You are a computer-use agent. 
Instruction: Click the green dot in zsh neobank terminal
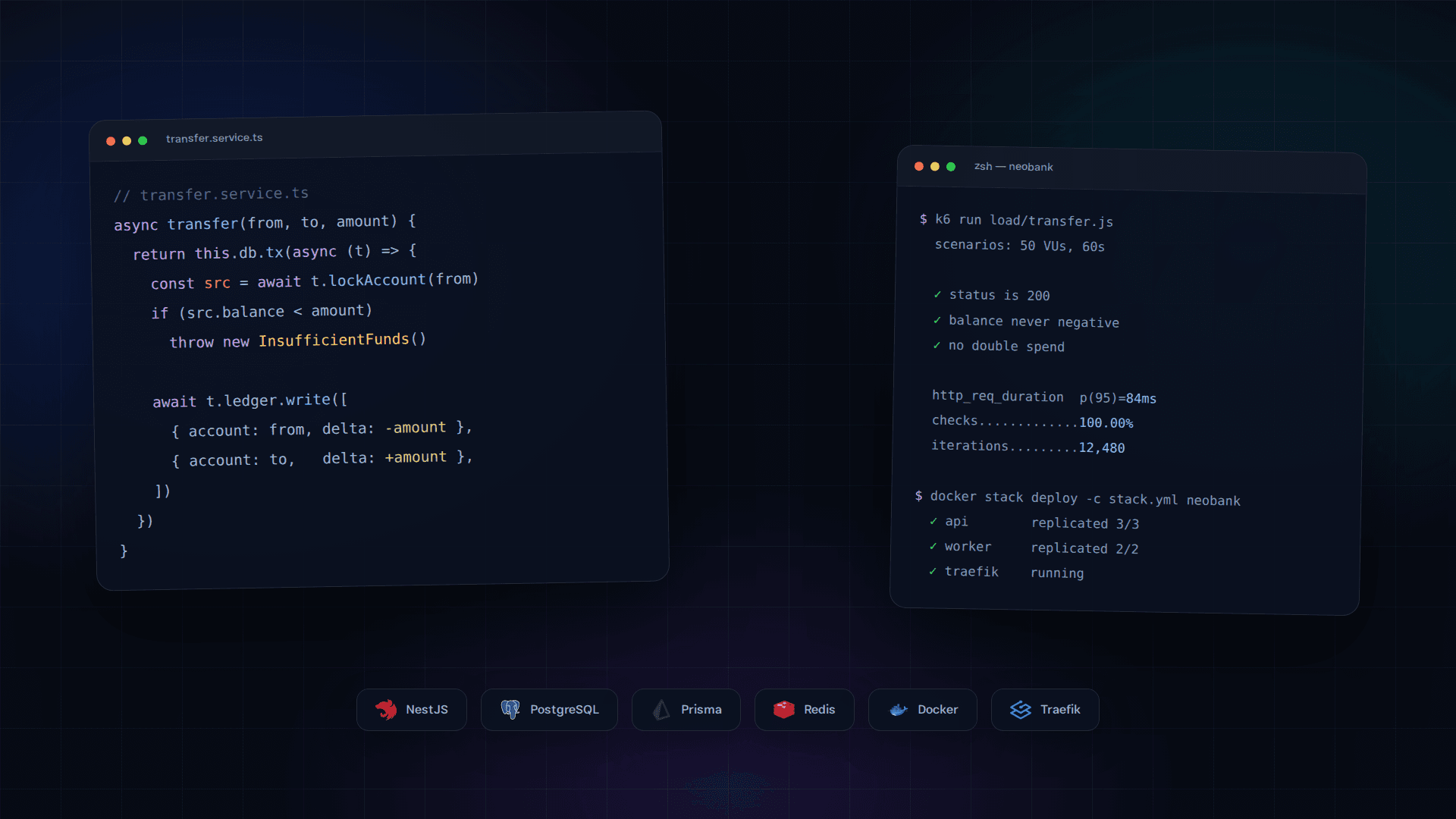951,167
